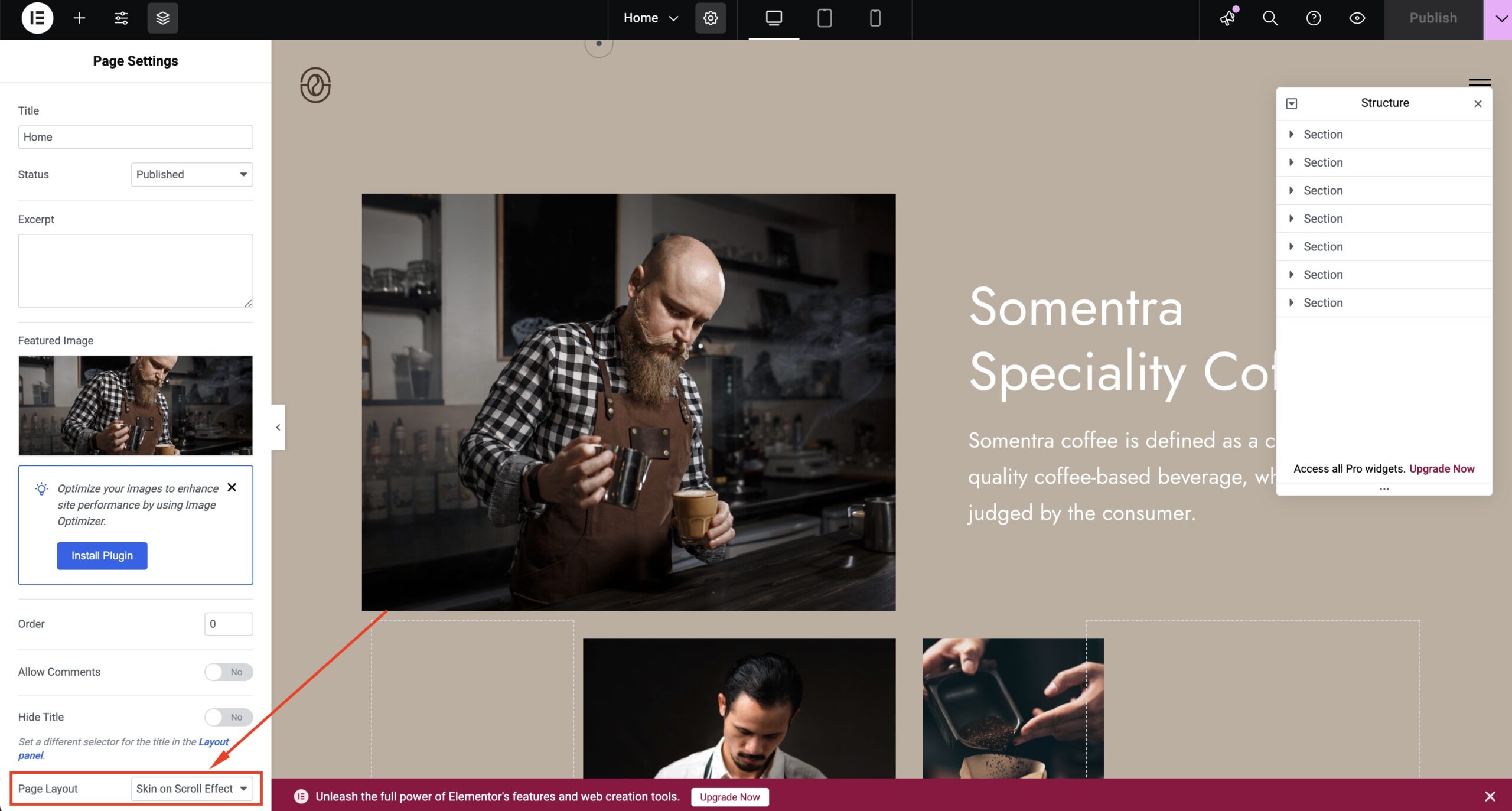This screenshot has width=1512, height=811.
Task: Click Upgrade Now link in Structure panel
Action: (x=1442, y=468)
